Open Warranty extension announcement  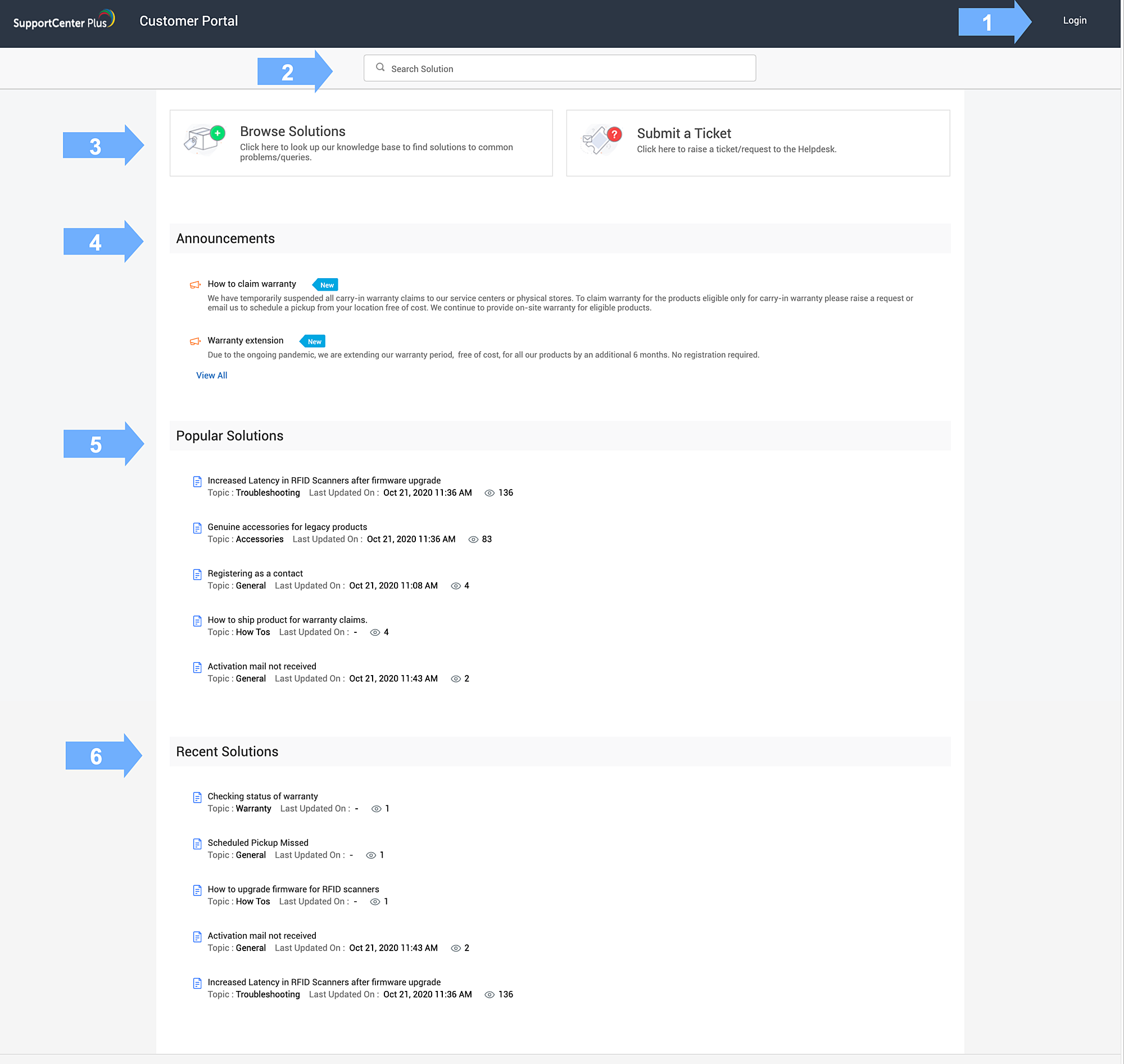pyautogui.click(x=246, y=340)
